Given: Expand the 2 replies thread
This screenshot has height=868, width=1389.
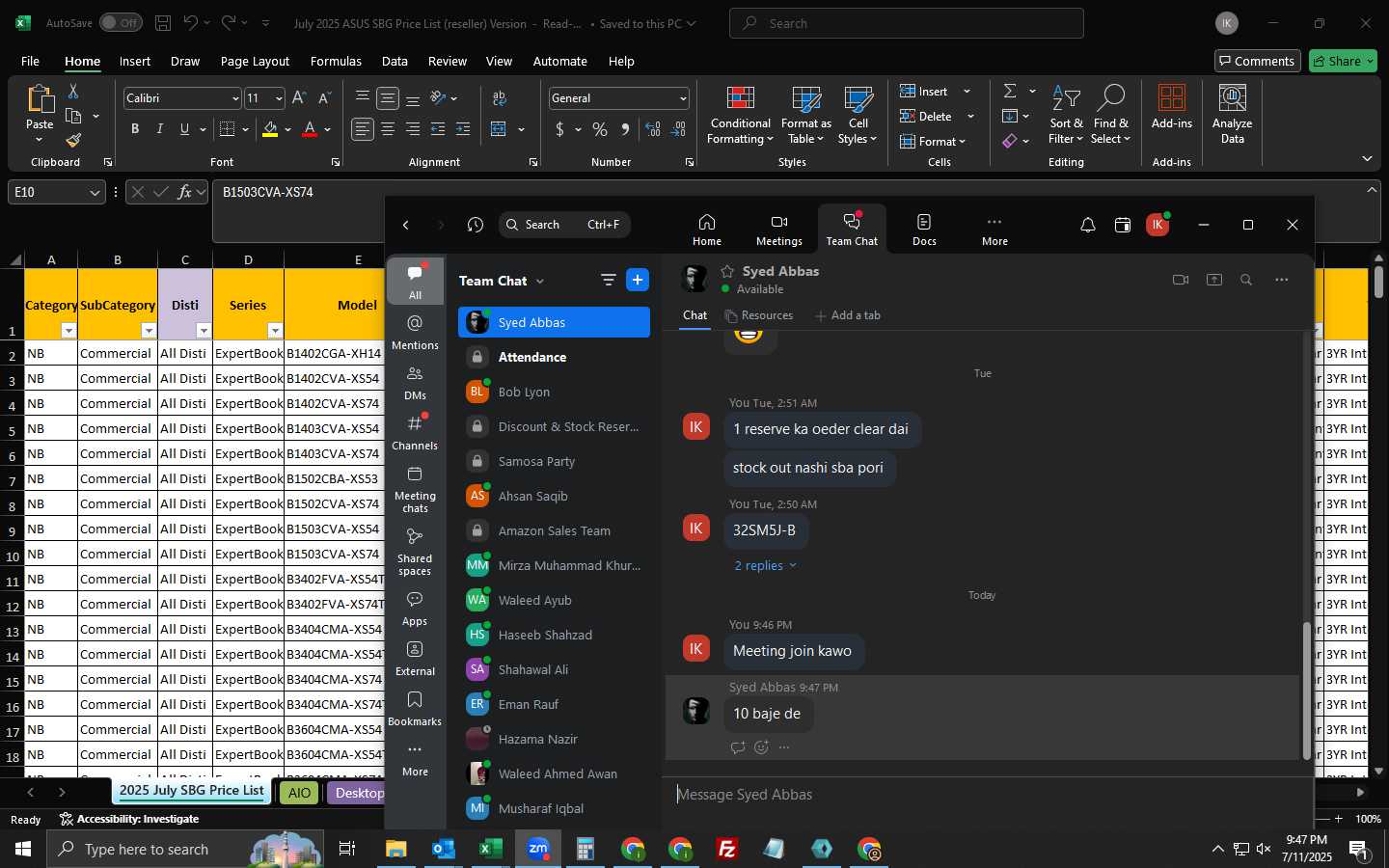Looking at the screenshot, I should tap(766, 565).
